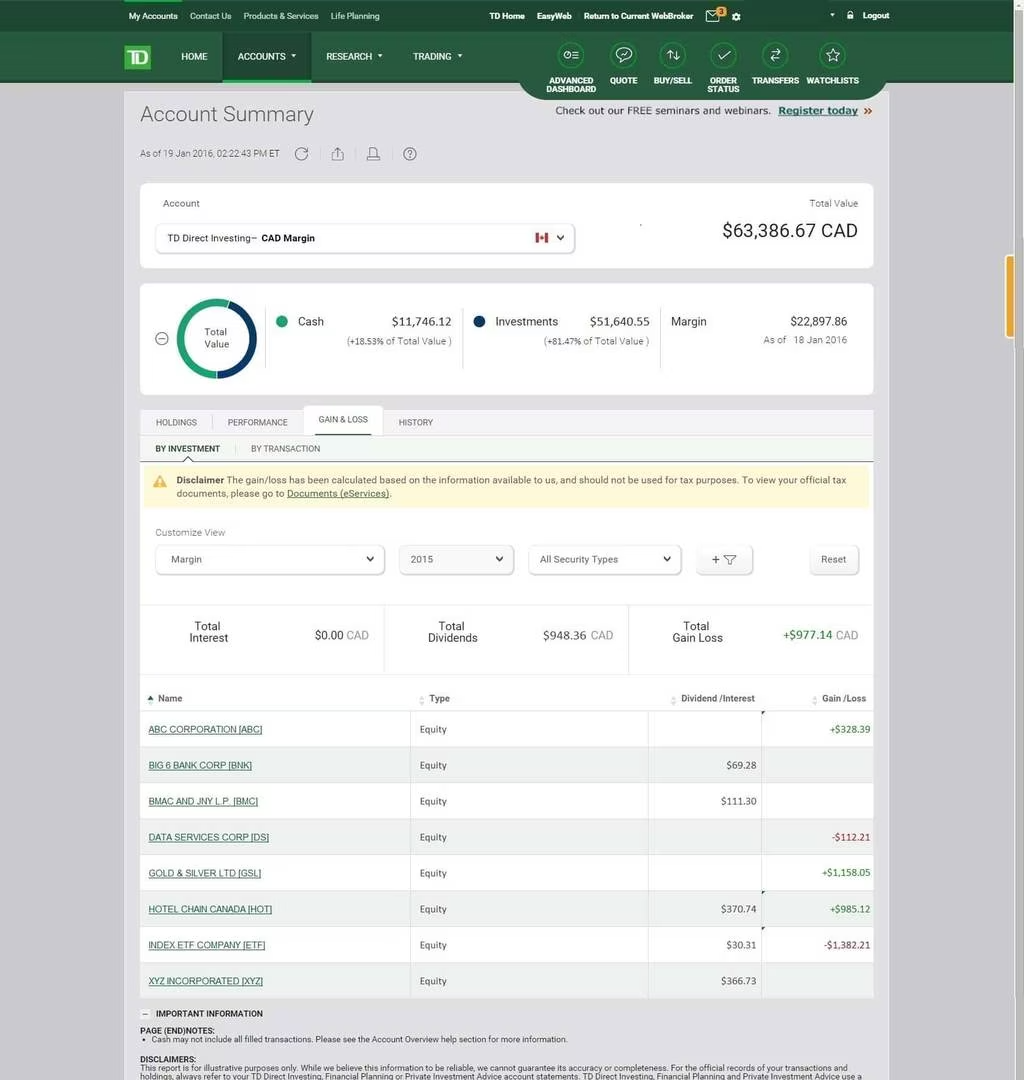Click the Register today link
1024x1080 pixels.
pyautogui.click(x=818, y=111)
